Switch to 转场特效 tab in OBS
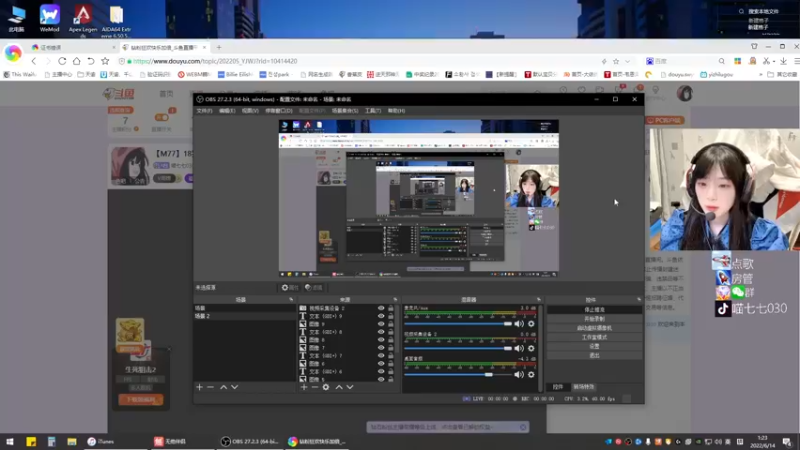Viewport: 800px width, 450px height. [584, 387]
